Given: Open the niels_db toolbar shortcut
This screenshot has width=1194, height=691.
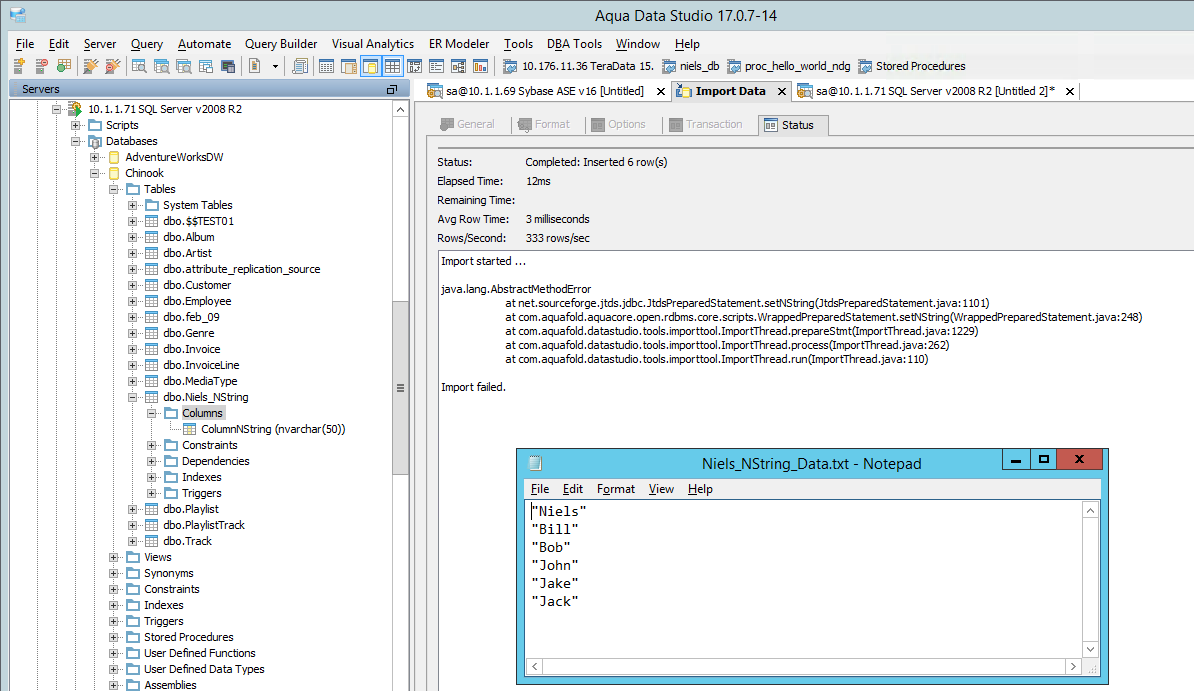Looking at the screenshot, I should 691,66.
